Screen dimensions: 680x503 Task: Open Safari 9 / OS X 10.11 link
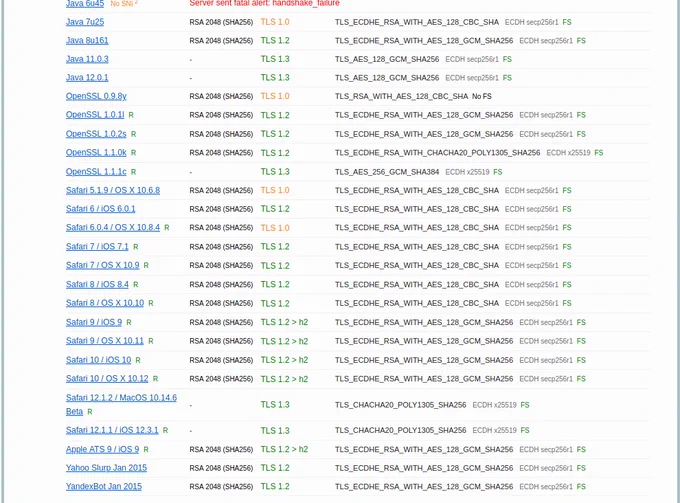[105, 341]
